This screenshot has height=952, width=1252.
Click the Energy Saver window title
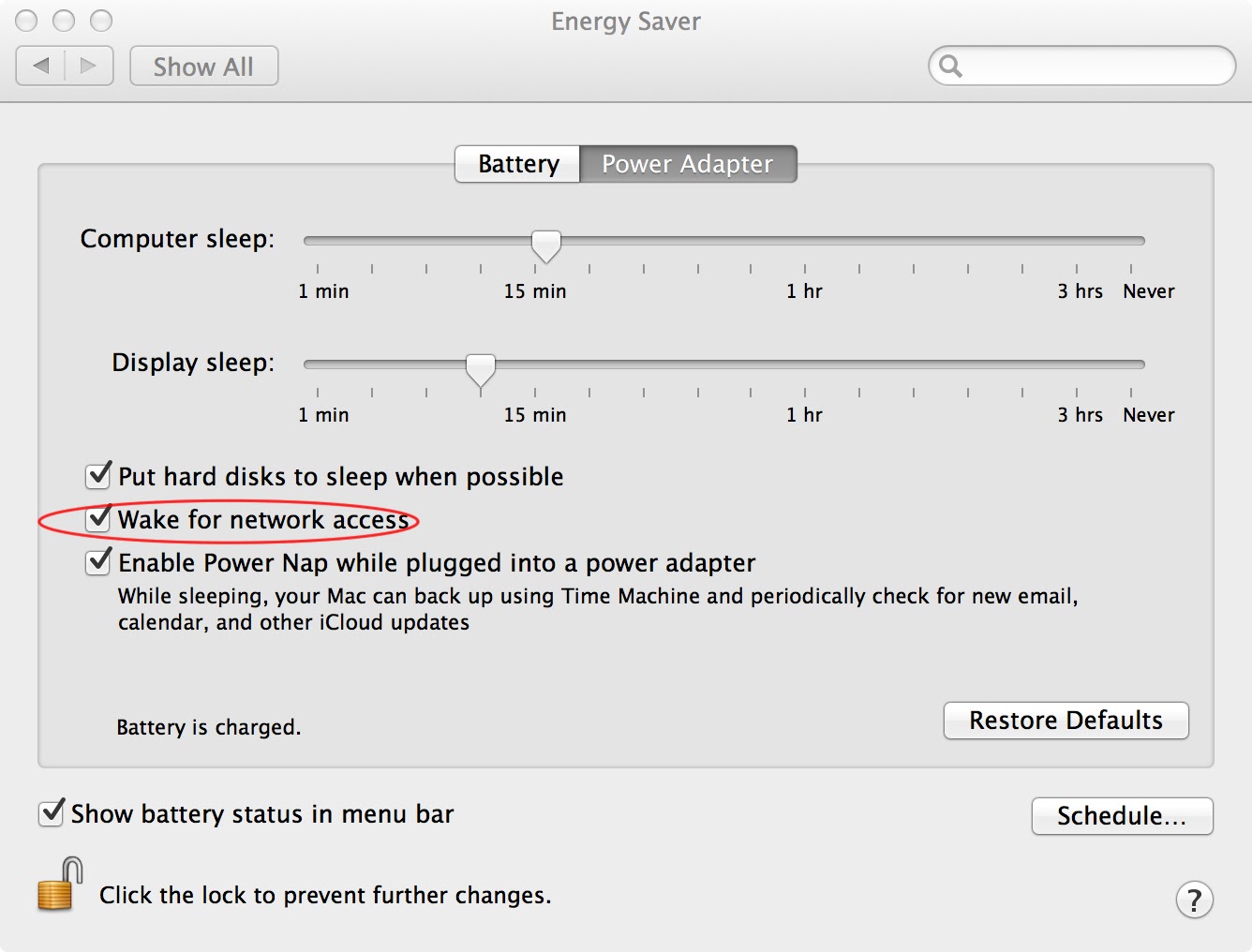(625, 22)
